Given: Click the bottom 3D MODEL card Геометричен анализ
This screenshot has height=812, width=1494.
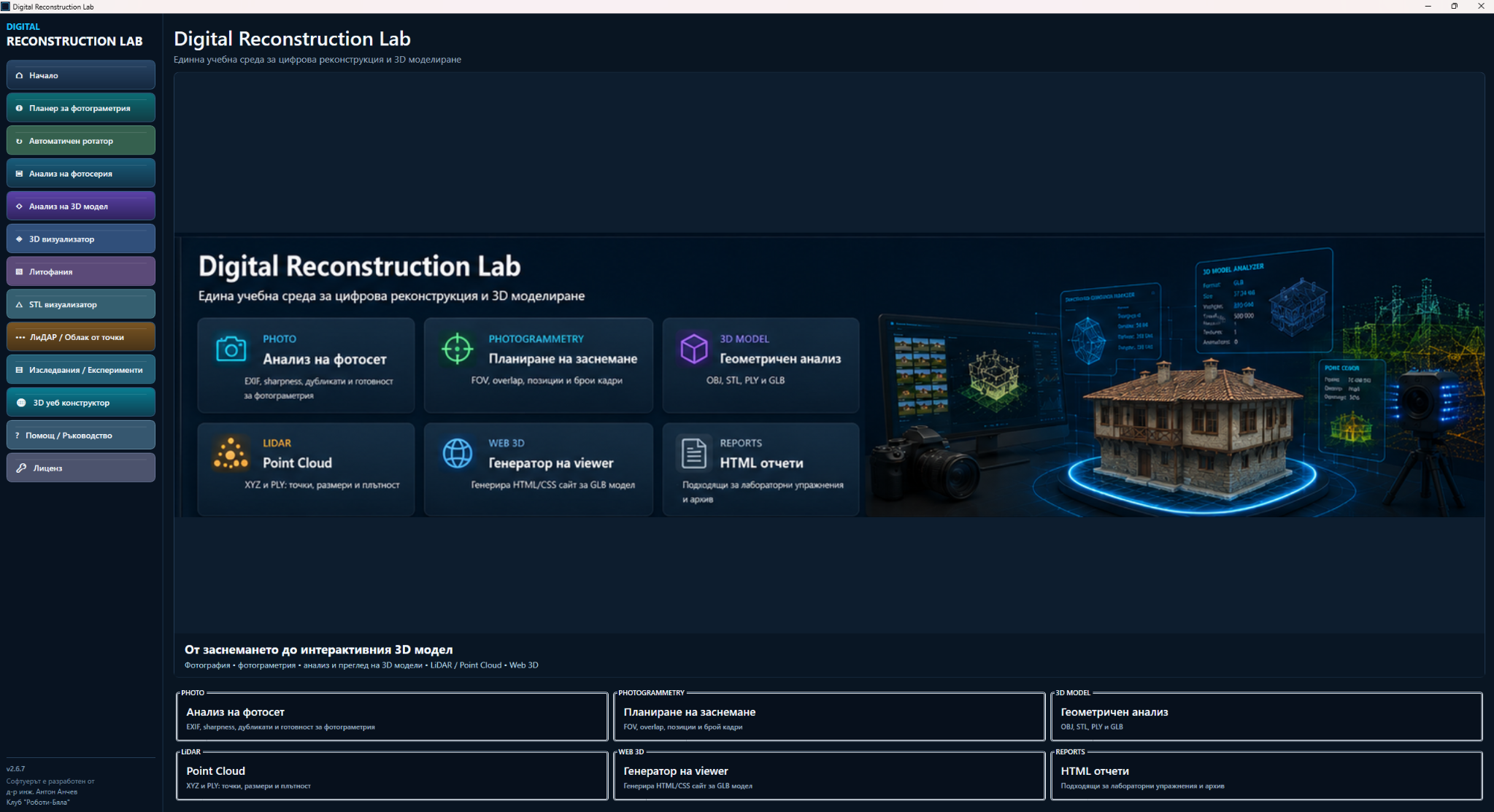Looking at the screenshot, I should [1266, 717].
